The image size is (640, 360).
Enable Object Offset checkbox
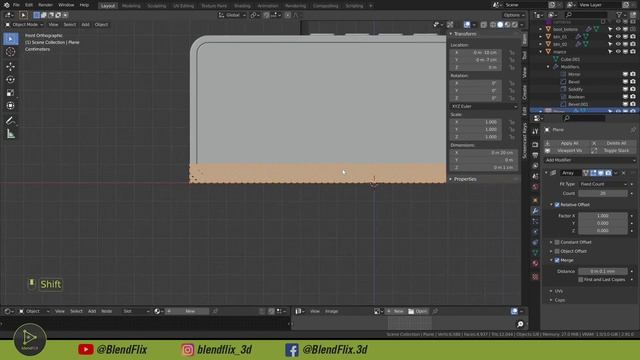tap(557, 251)
